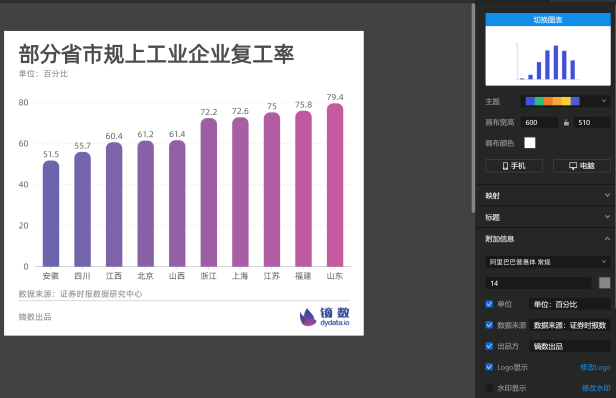Switch to 电脑 desktop layout
Viewport: 616px width, 398px height.
582,166
